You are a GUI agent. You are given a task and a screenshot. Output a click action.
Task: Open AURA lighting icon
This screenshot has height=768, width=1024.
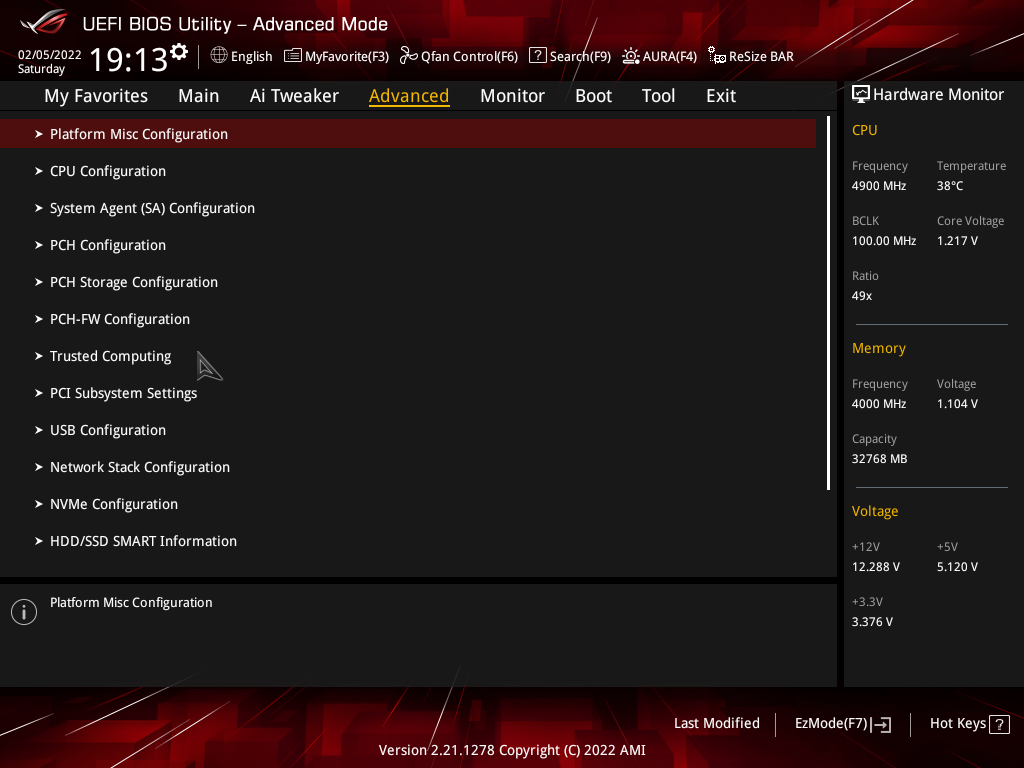pyautogui.click(x=630, y=56)
